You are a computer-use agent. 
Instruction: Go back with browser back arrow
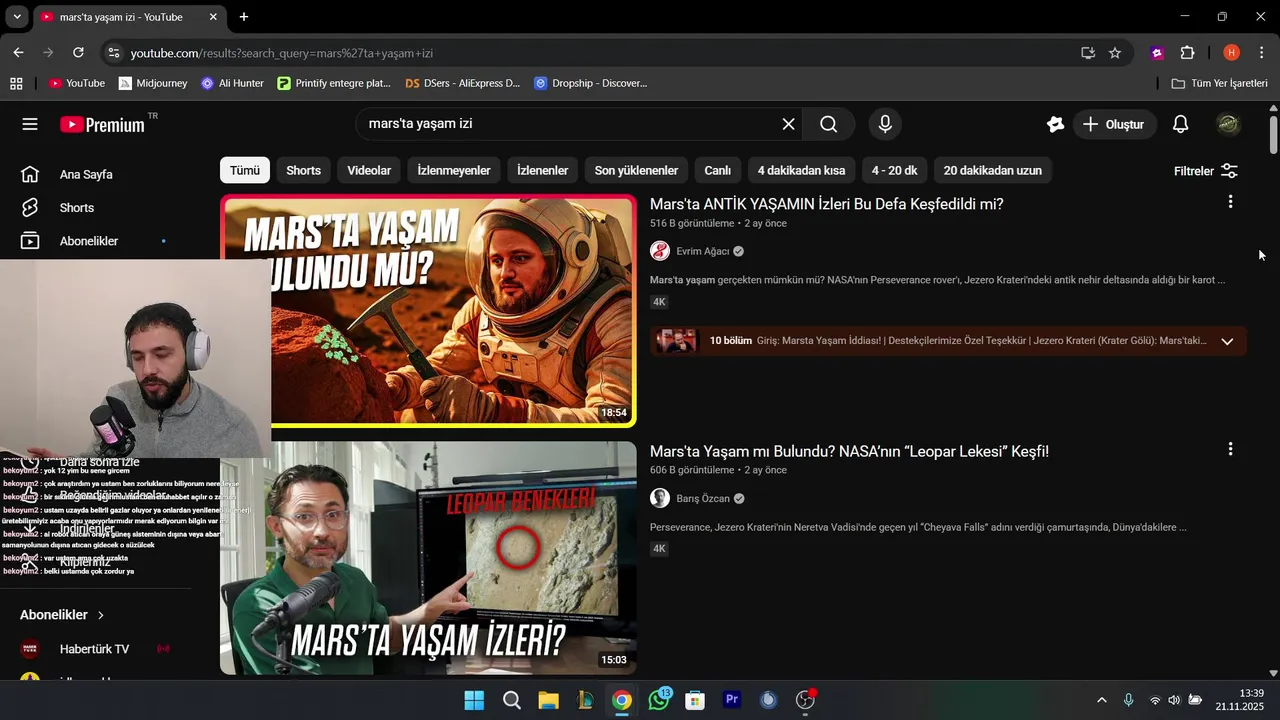[x=18, y=52]
